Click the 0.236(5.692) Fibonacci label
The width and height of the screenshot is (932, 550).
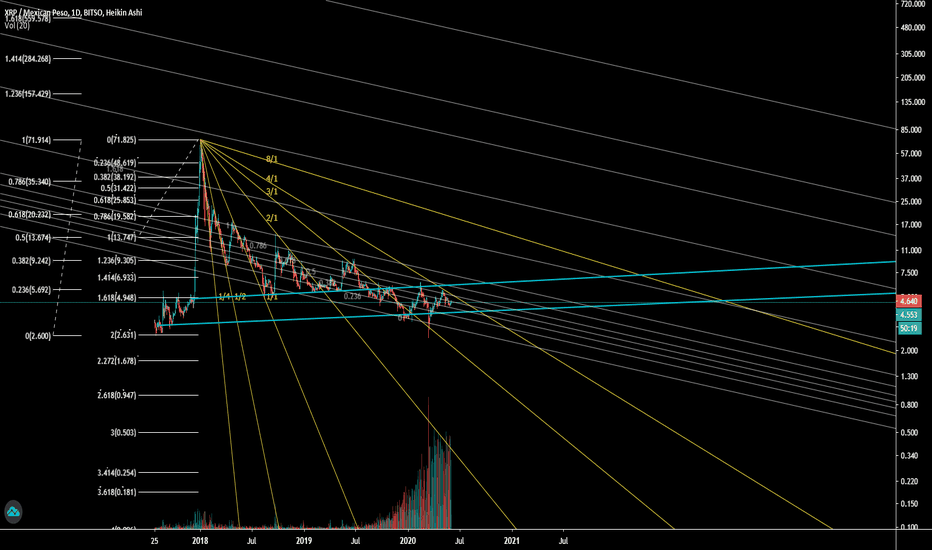(x=32, y=290)
